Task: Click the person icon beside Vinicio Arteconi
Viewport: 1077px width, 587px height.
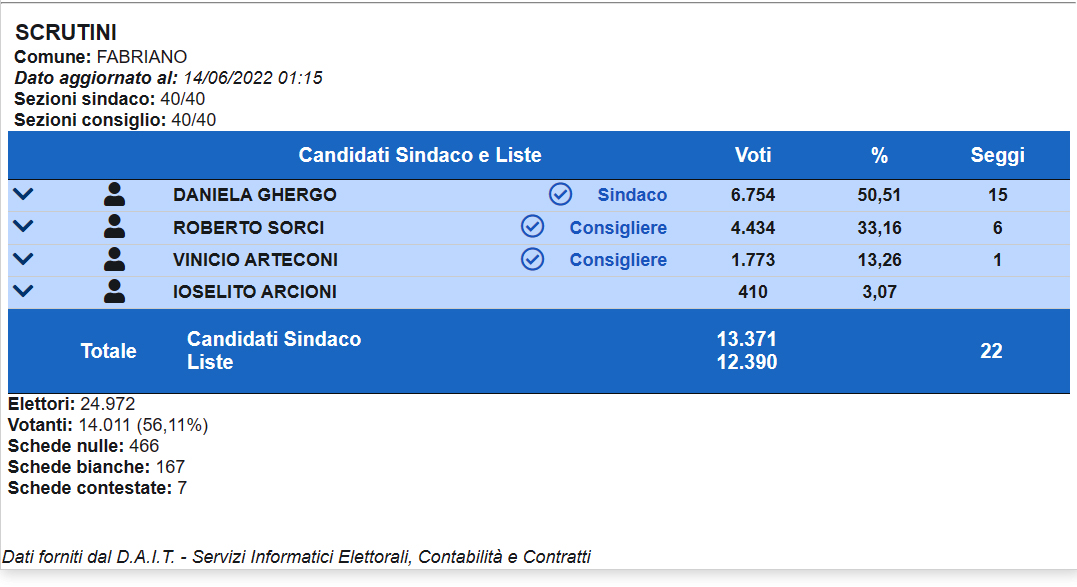Action: [x=115, y=260]
